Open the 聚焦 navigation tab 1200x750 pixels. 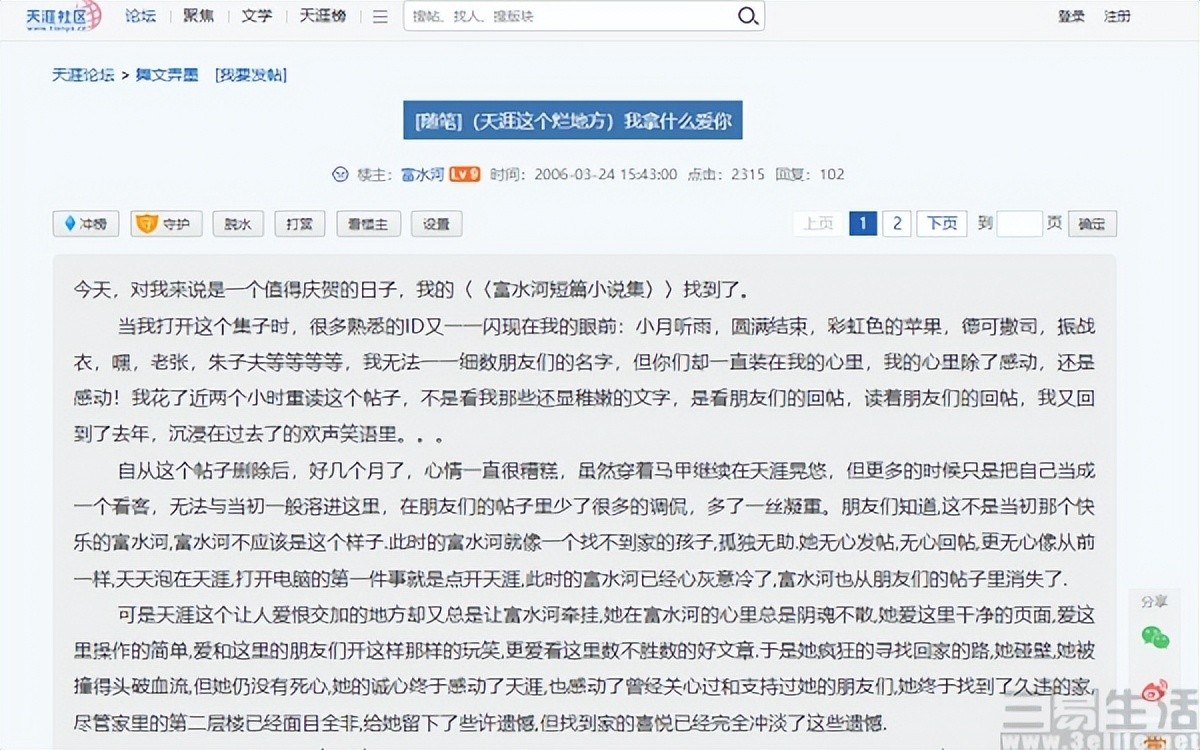pos(198,16)
